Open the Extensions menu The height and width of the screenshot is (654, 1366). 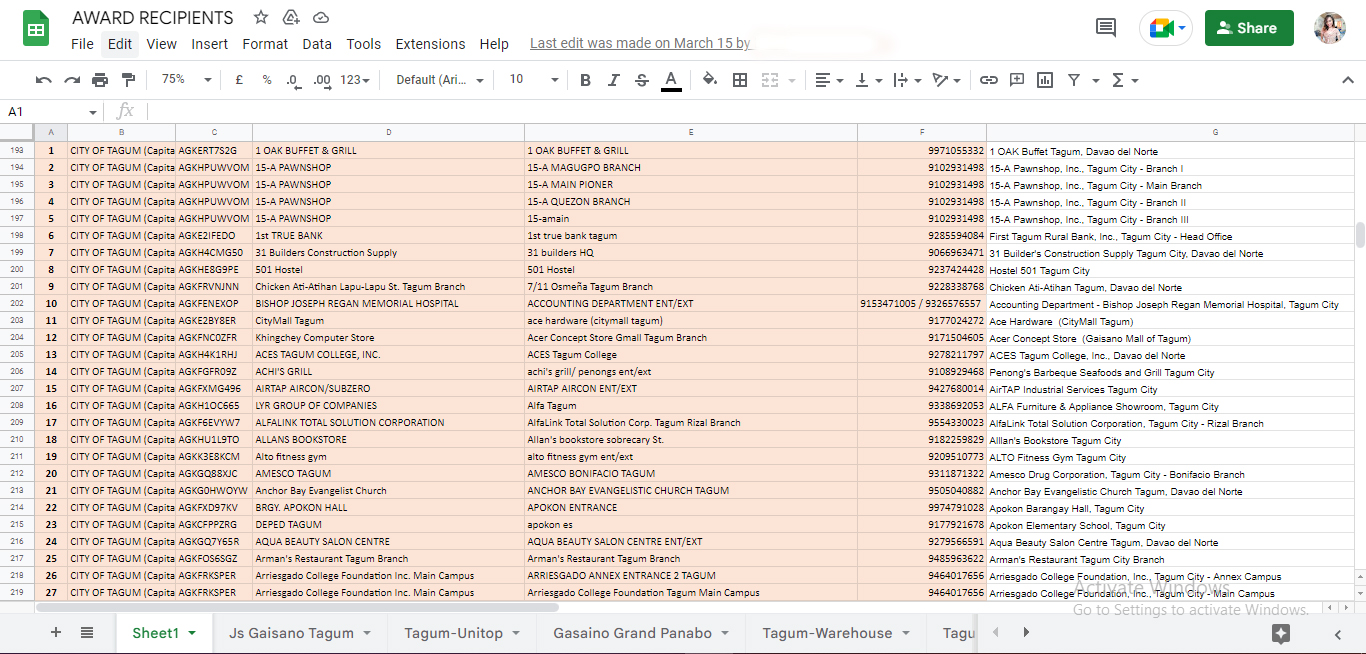(430, 44)
